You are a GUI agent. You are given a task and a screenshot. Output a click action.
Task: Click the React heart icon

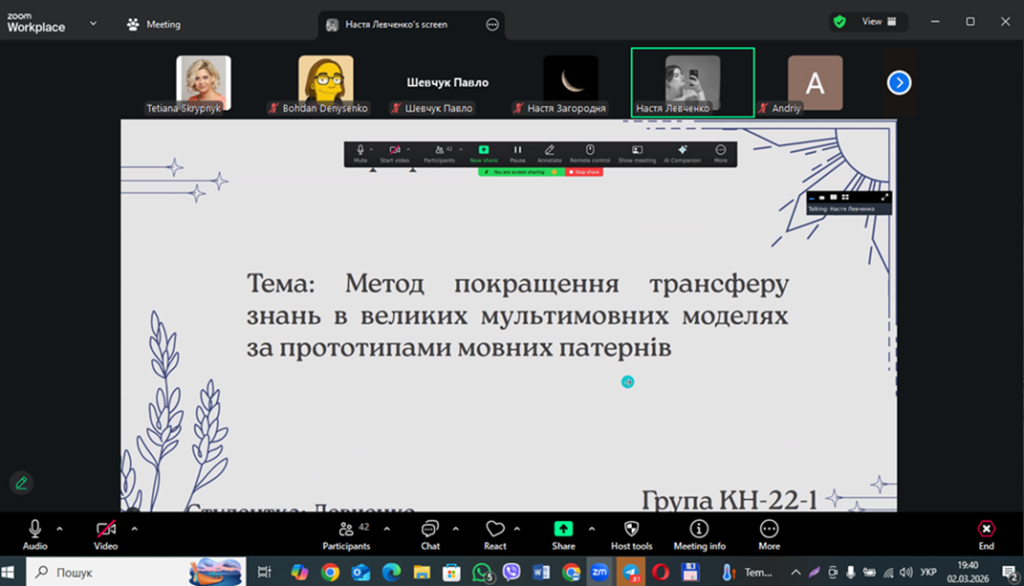(x=494, y=529)
